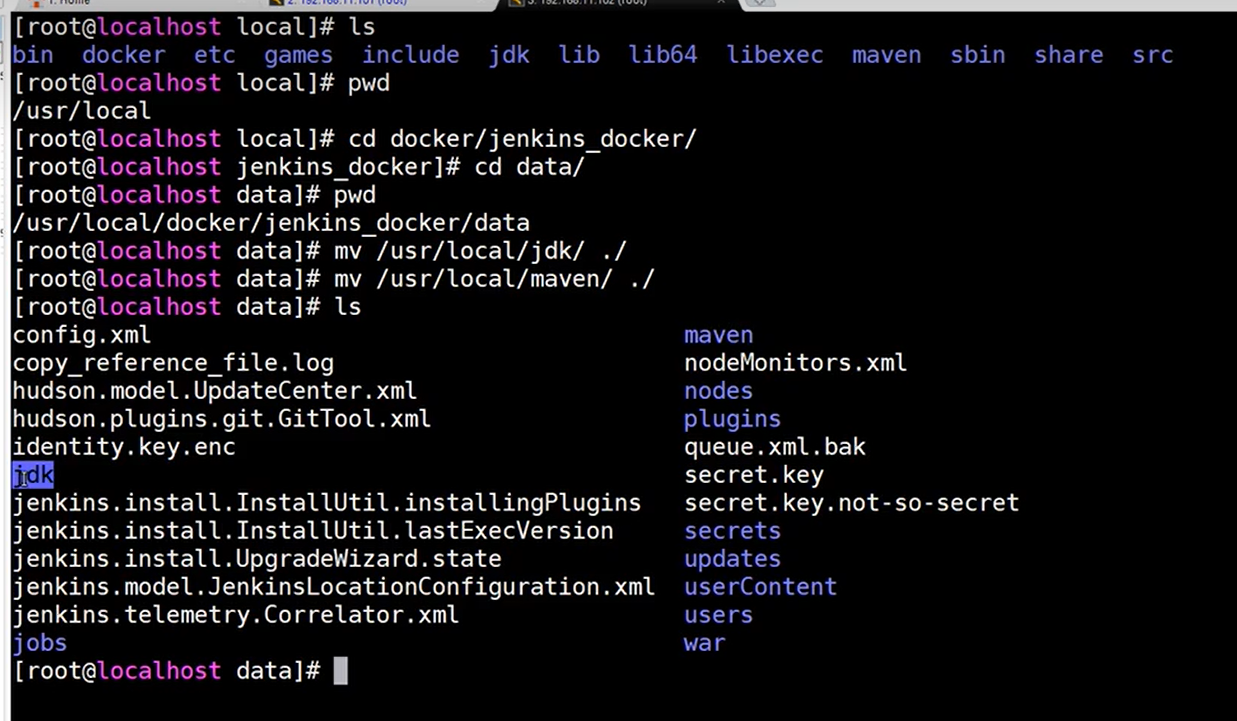Screen dimensions: 1237x721
Task: Click libexec in the /usr/local listing
Action: [775, 55]
